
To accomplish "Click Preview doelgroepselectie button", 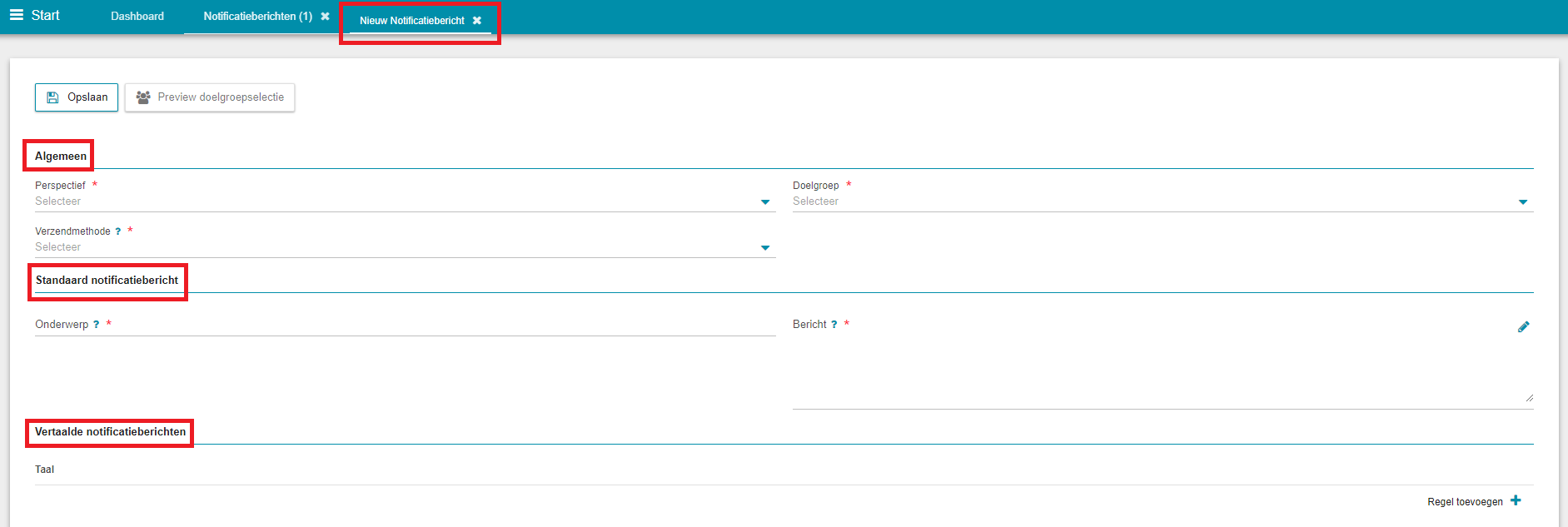I will 210,97.
